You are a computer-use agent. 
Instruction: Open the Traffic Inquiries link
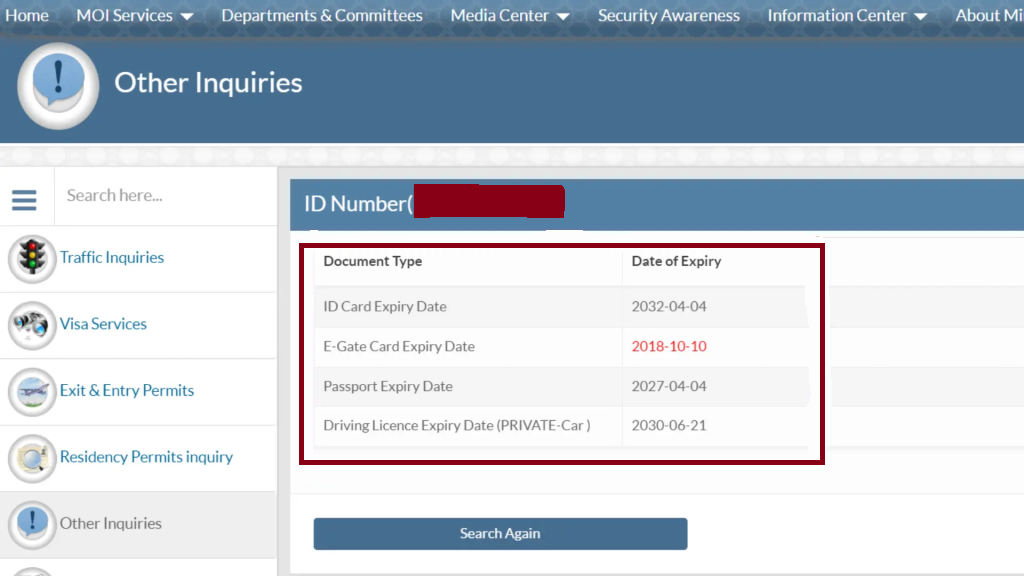pyautogui.click(x=112, y=257)
